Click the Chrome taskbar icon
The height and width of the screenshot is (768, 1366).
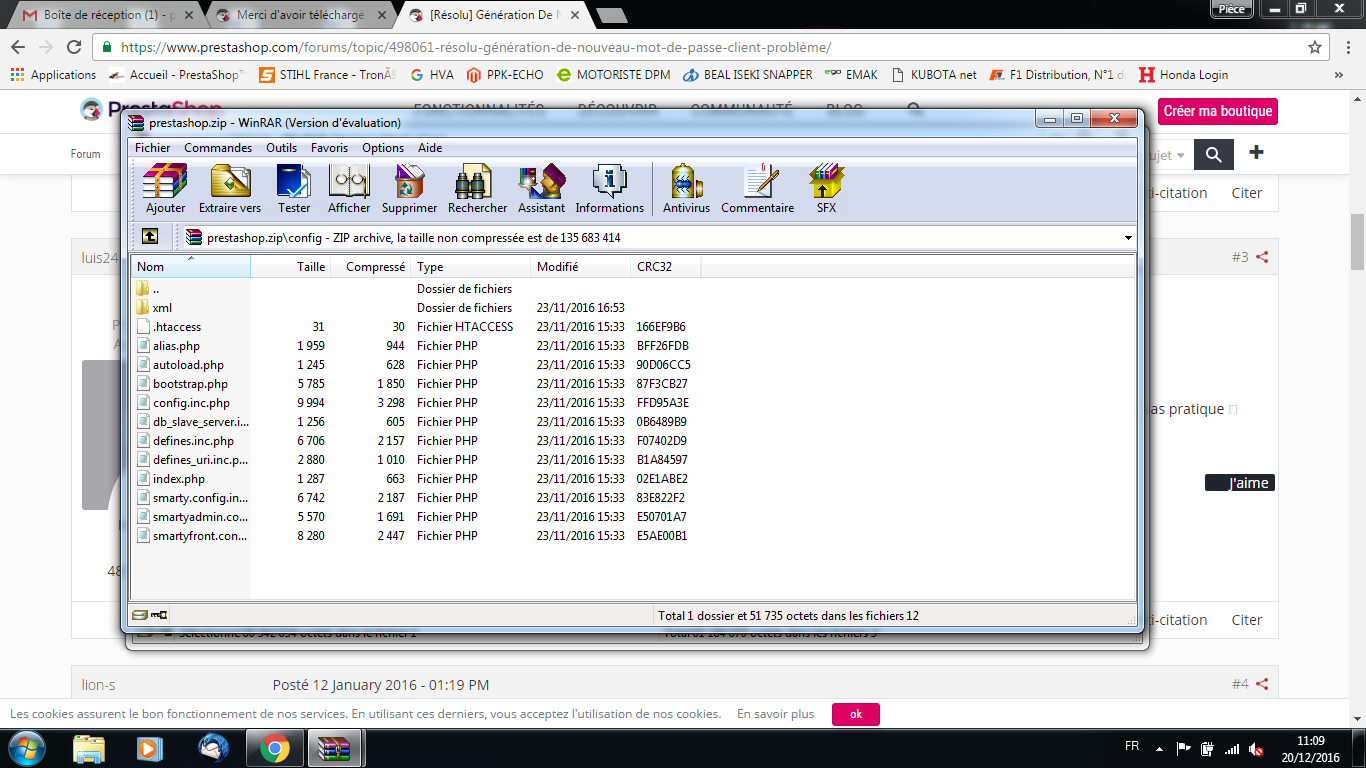[x=275, y=748]
